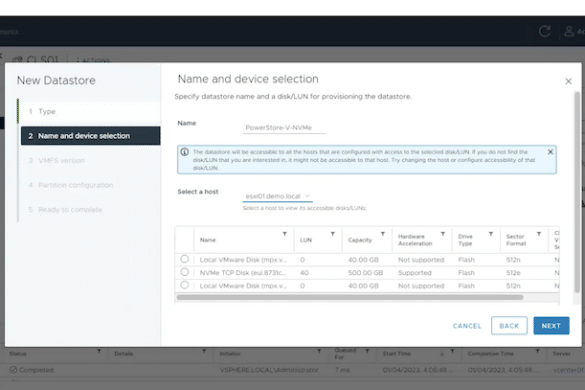Screen dimensions: 585x390
Task: Click the BACK button
Action: click(509, 326)
